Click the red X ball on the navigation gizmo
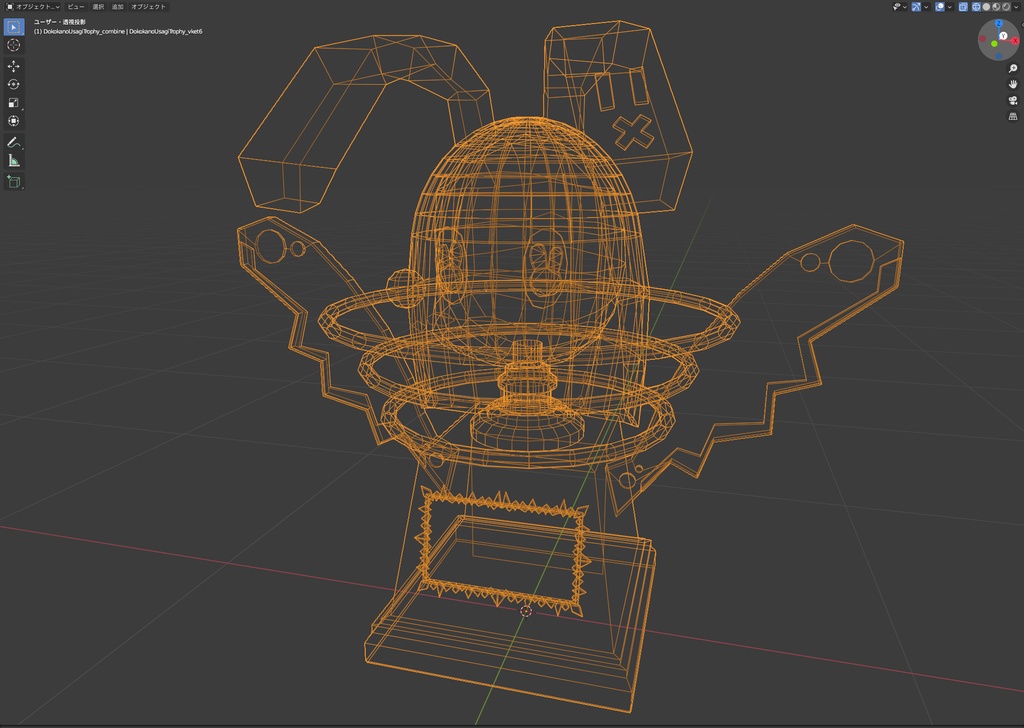Viewport: 1024px width, 728px height. (1015, 41)
